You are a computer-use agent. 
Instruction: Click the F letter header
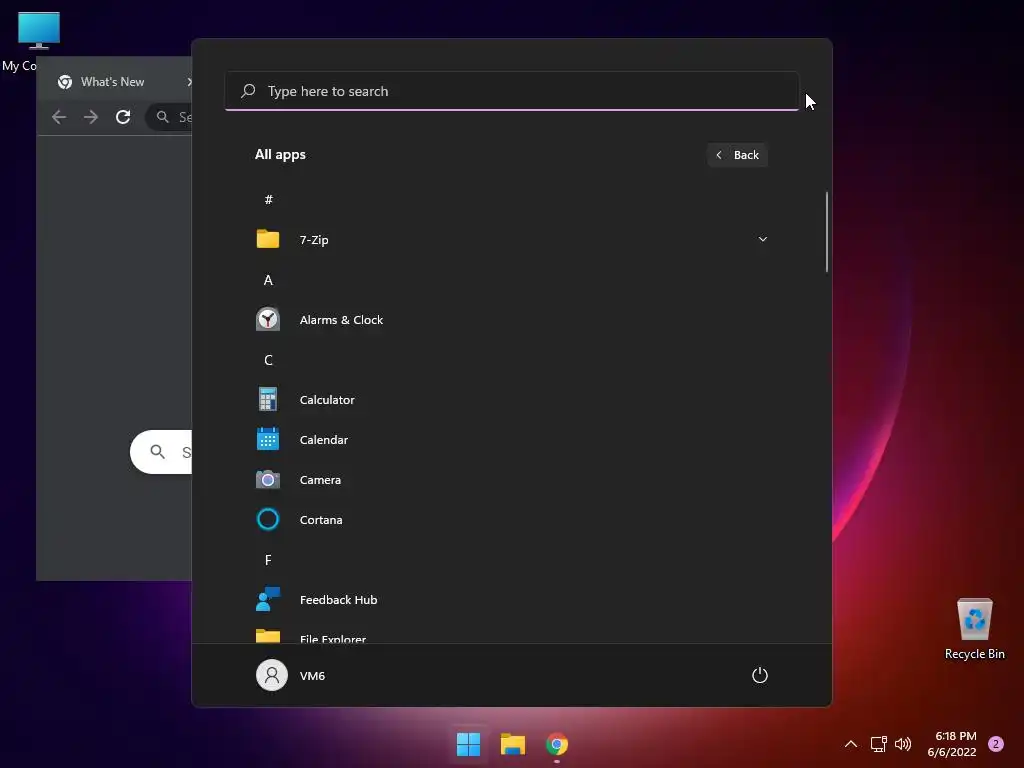(x=268, y=560)
